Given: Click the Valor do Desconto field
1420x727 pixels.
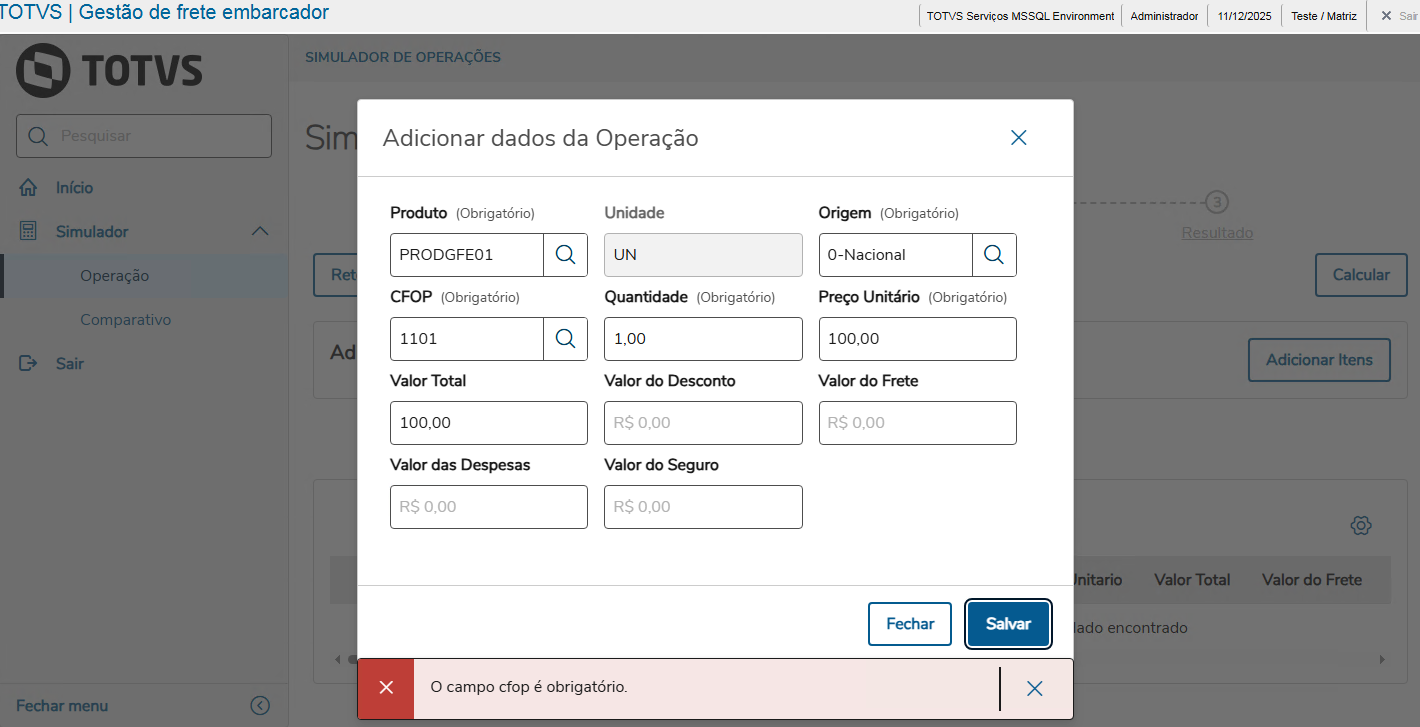Looking at the screenshot, I should (x=703, y=423).
